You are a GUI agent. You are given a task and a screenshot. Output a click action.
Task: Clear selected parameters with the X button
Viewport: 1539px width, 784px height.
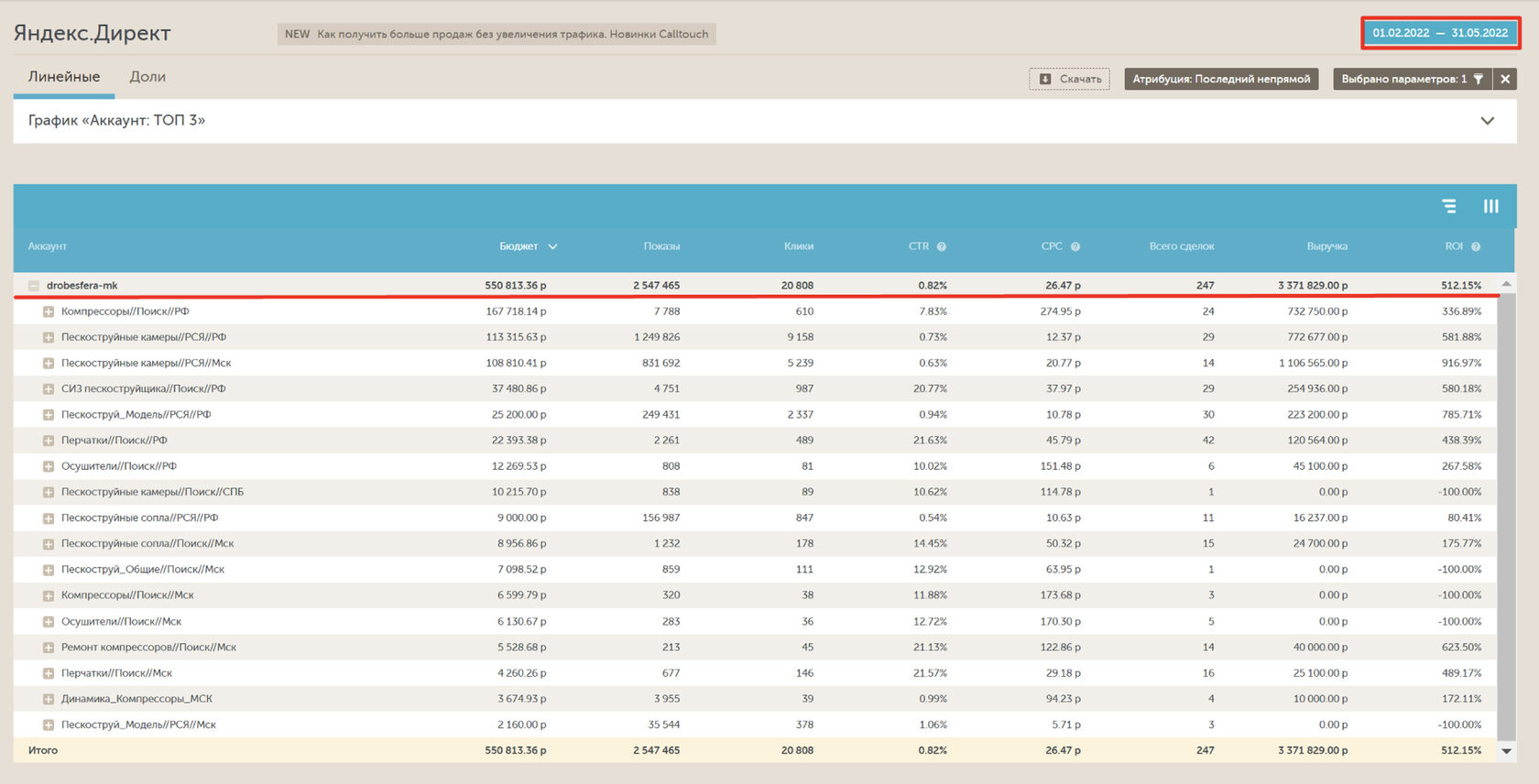point(1505,79)
